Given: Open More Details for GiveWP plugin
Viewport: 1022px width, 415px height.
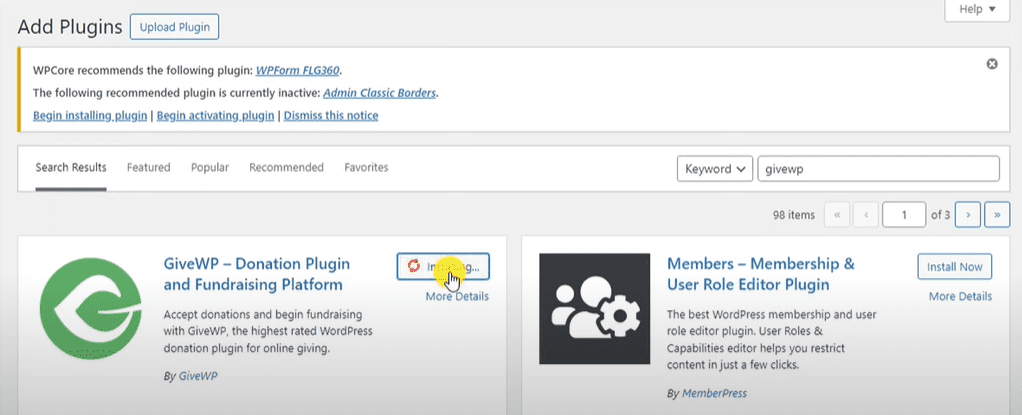Looking at the screenshot, I should tap(456, 296).
